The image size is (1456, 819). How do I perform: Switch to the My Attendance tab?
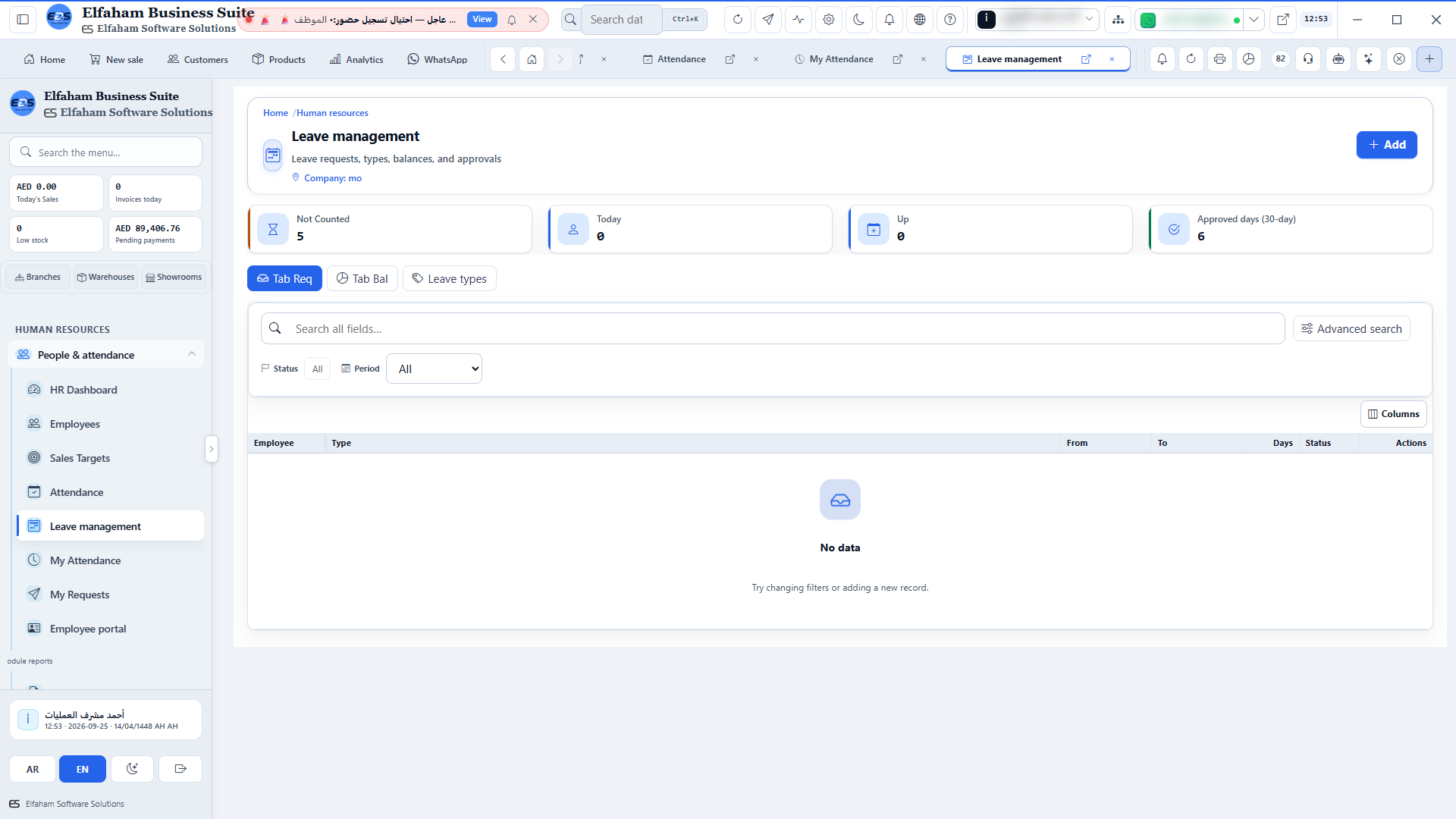834,59
